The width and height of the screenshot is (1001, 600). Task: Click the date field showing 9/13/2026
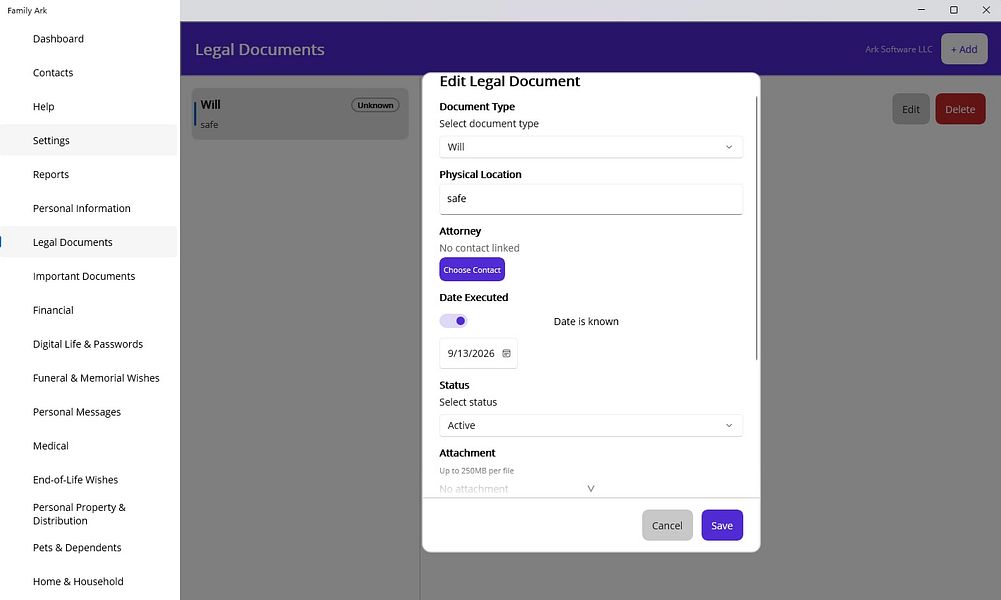[x=478, y=354]
